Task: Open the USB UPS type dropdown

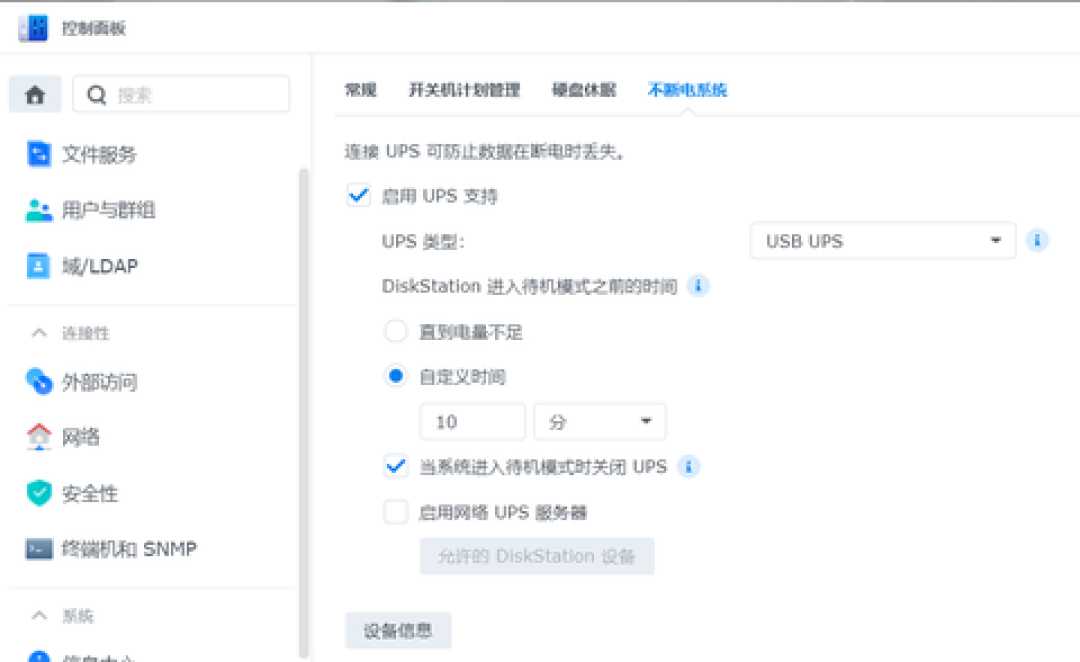Action: pos(882,240)
